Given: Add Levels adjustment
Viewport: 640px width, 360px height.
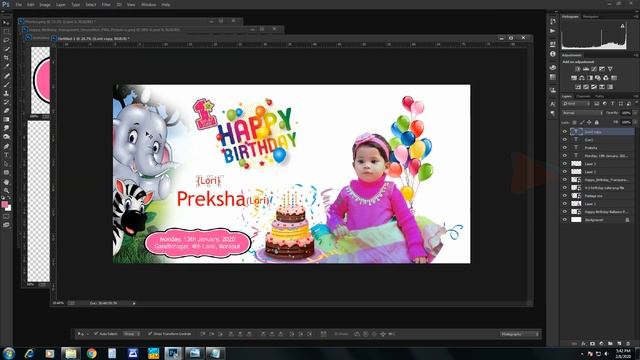Looking at the screenshot, I should click(586, 69).
